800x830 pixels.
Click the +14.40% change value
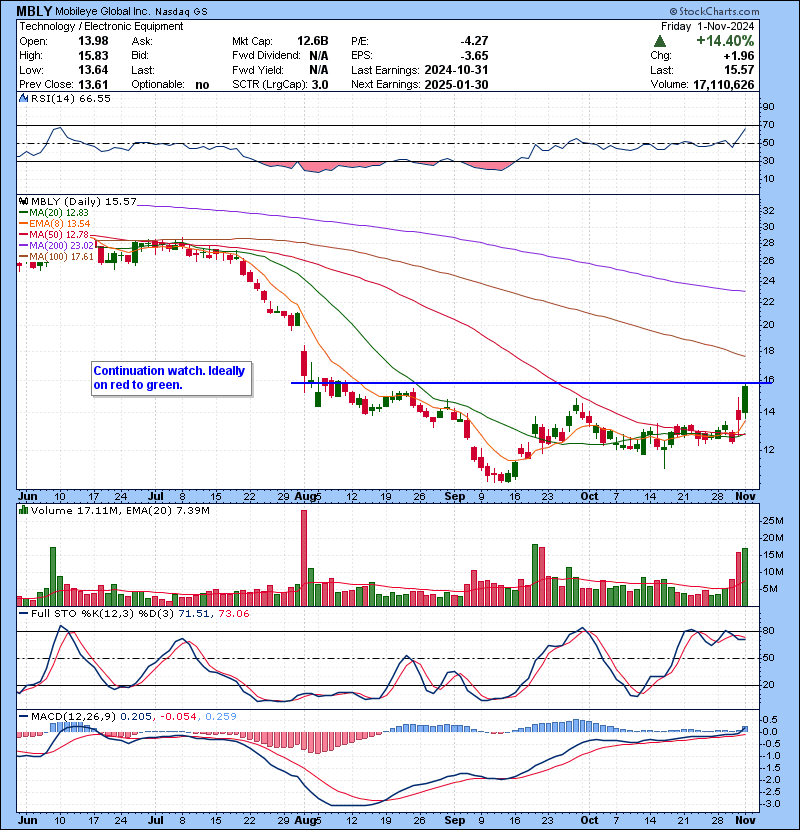(724, 41)
